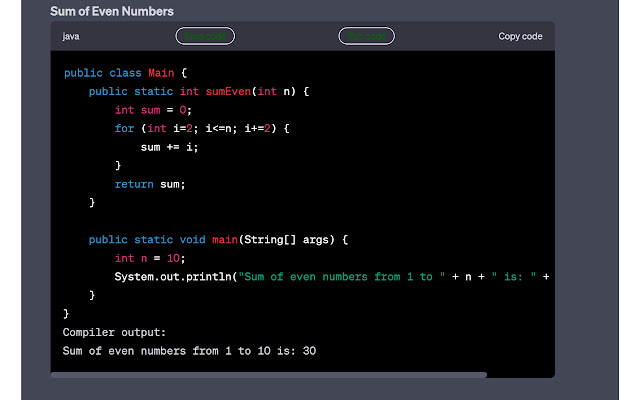Click the sumEven method name
The image size is (640, 400).
pyautogui.click(x=228, y=91)
